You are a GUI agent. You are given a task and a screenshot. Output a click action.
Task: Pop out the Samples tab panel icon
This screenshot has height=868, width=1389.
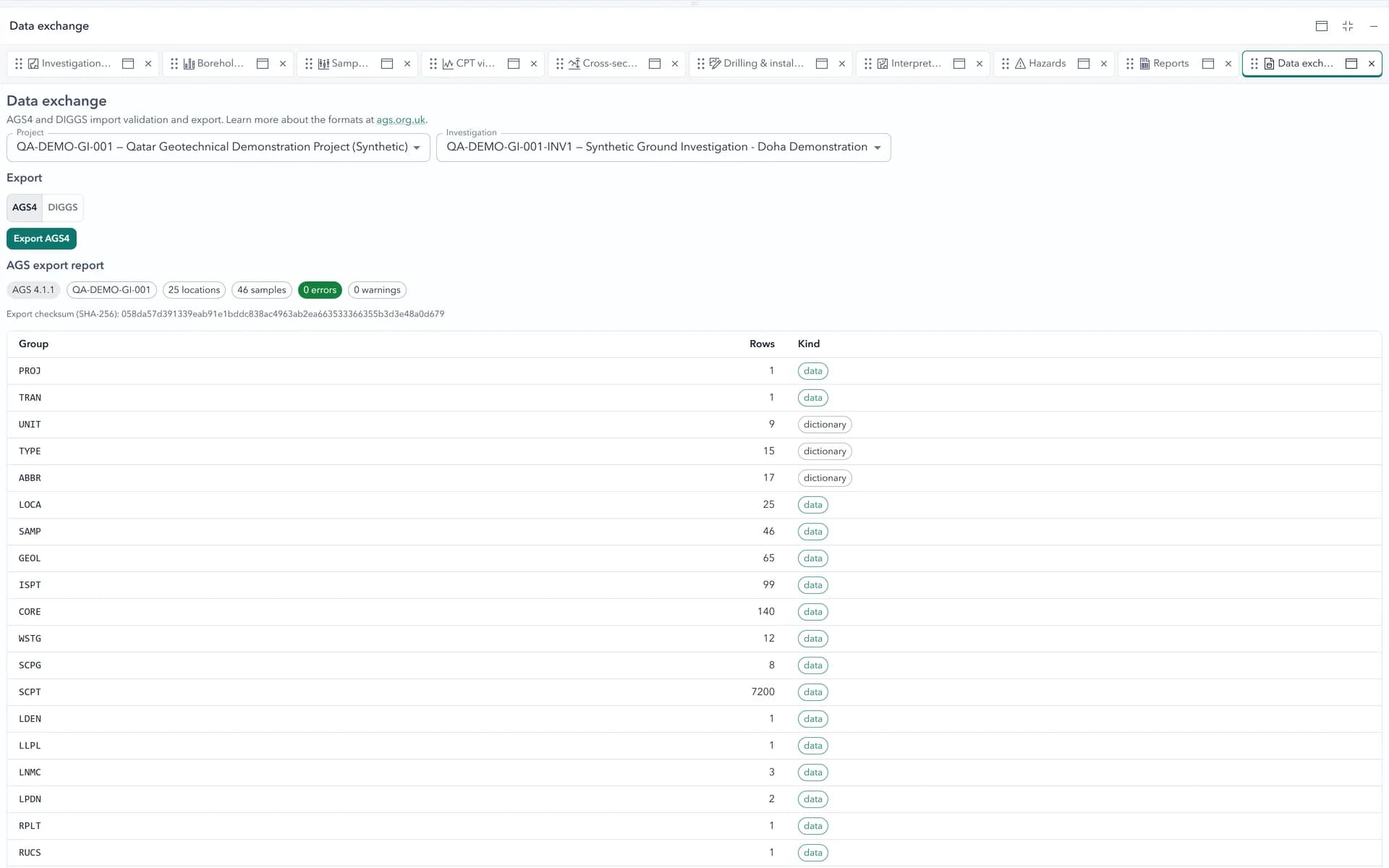pos(387,64)
